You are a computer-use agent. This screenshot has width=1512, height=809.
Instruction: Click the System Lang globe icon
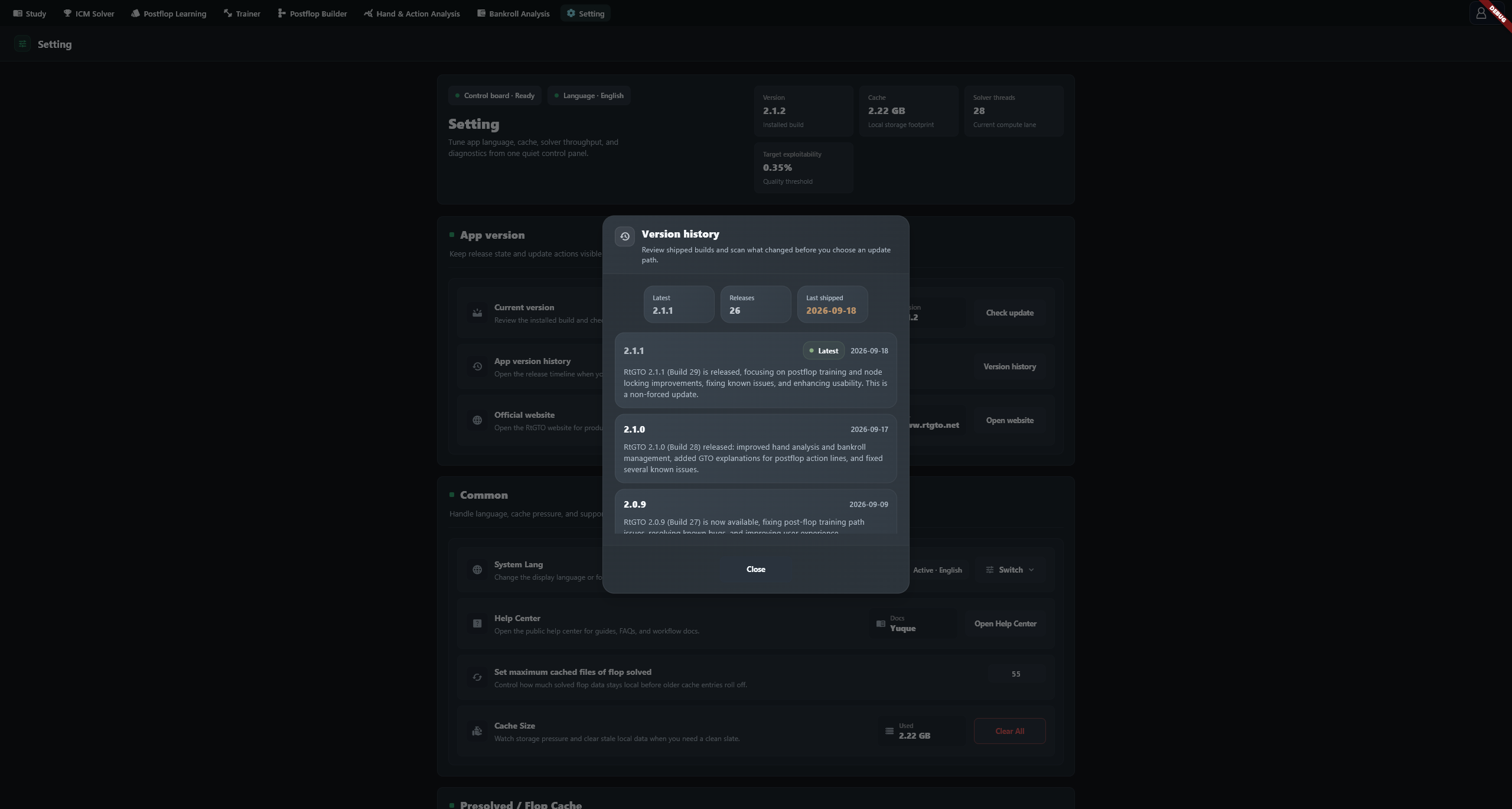click(x=477, y=570)
